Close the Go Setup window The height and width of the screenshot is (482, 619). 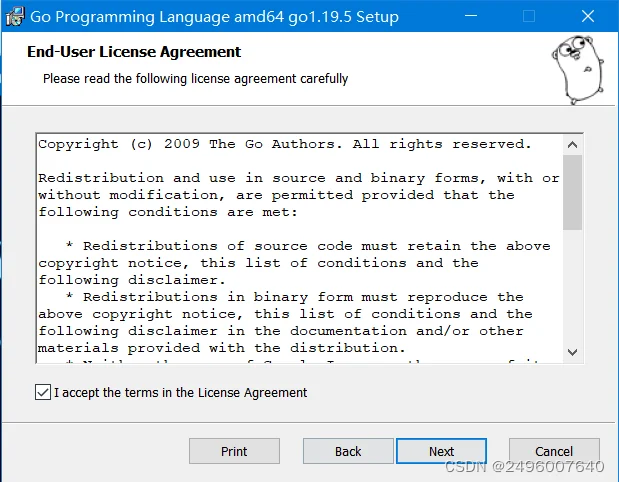[588, 16]
